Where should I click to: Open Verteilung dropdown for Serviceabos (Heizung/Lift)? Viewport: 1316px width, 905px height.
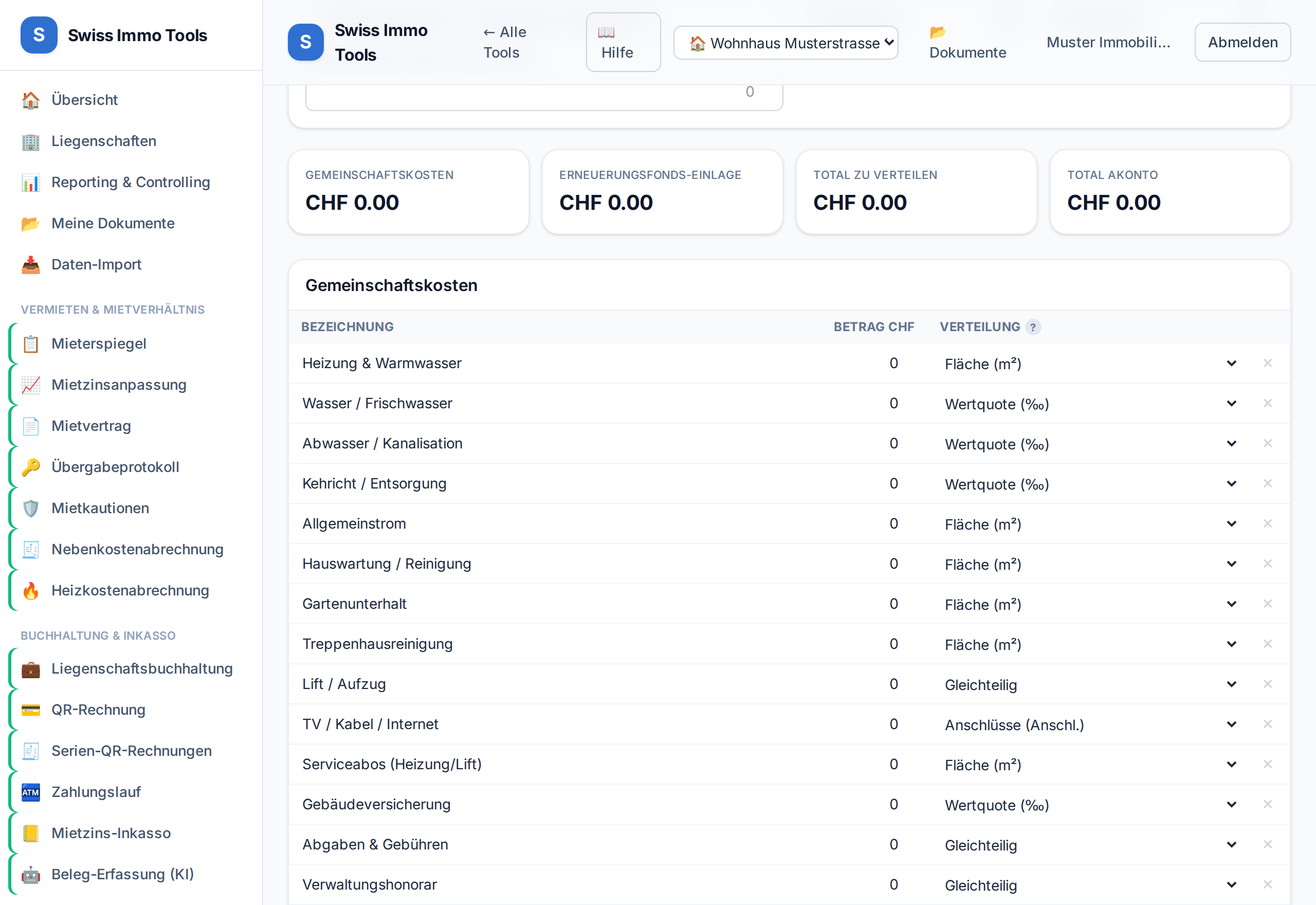1090,765
